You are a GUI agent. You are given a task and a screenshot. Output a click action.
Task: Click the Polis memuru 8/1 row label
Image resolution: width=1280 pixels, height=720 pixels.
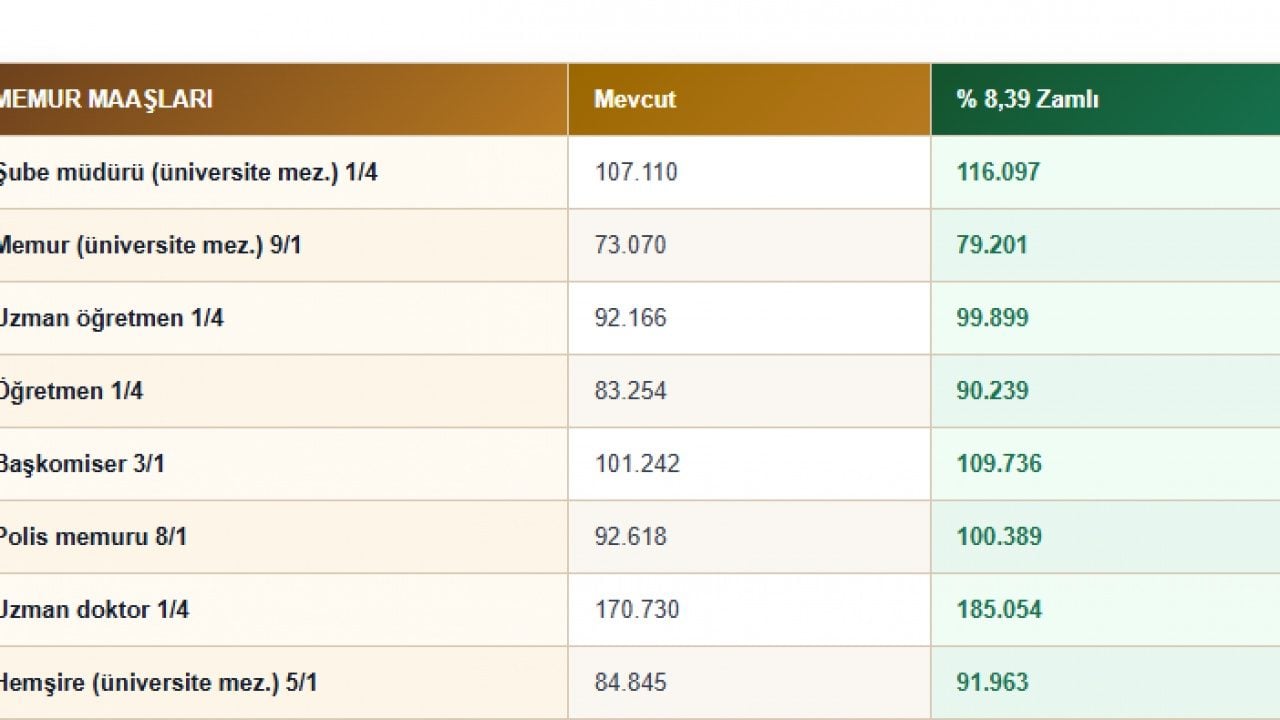click(93, 537)
